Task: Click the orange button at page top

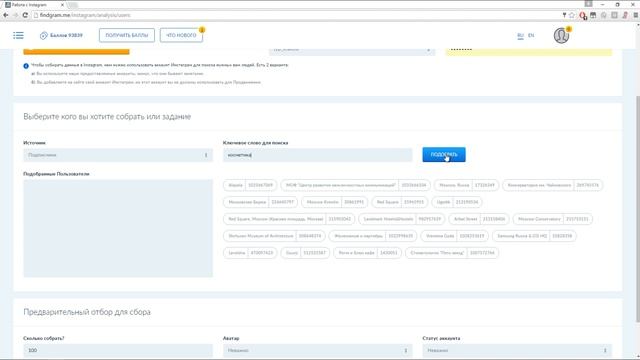Action: 76,51
